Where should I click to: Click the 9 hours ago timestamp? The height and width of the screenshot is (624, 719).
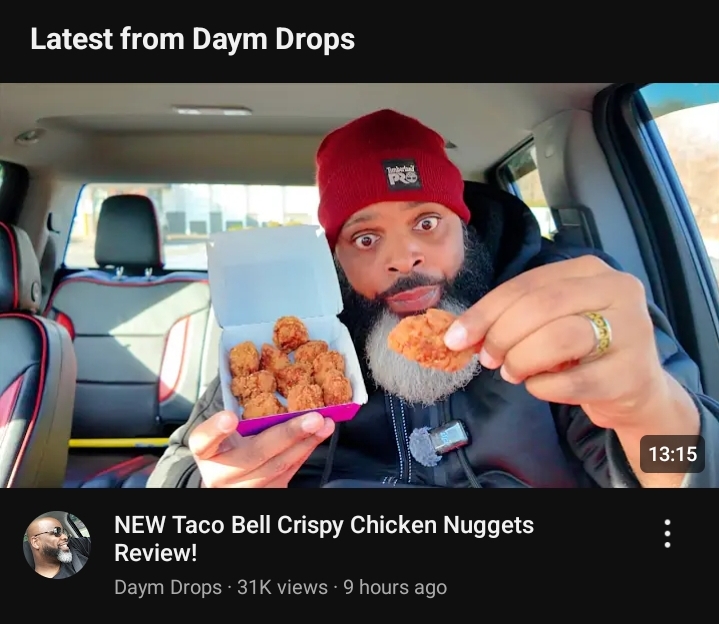[395, 587]
